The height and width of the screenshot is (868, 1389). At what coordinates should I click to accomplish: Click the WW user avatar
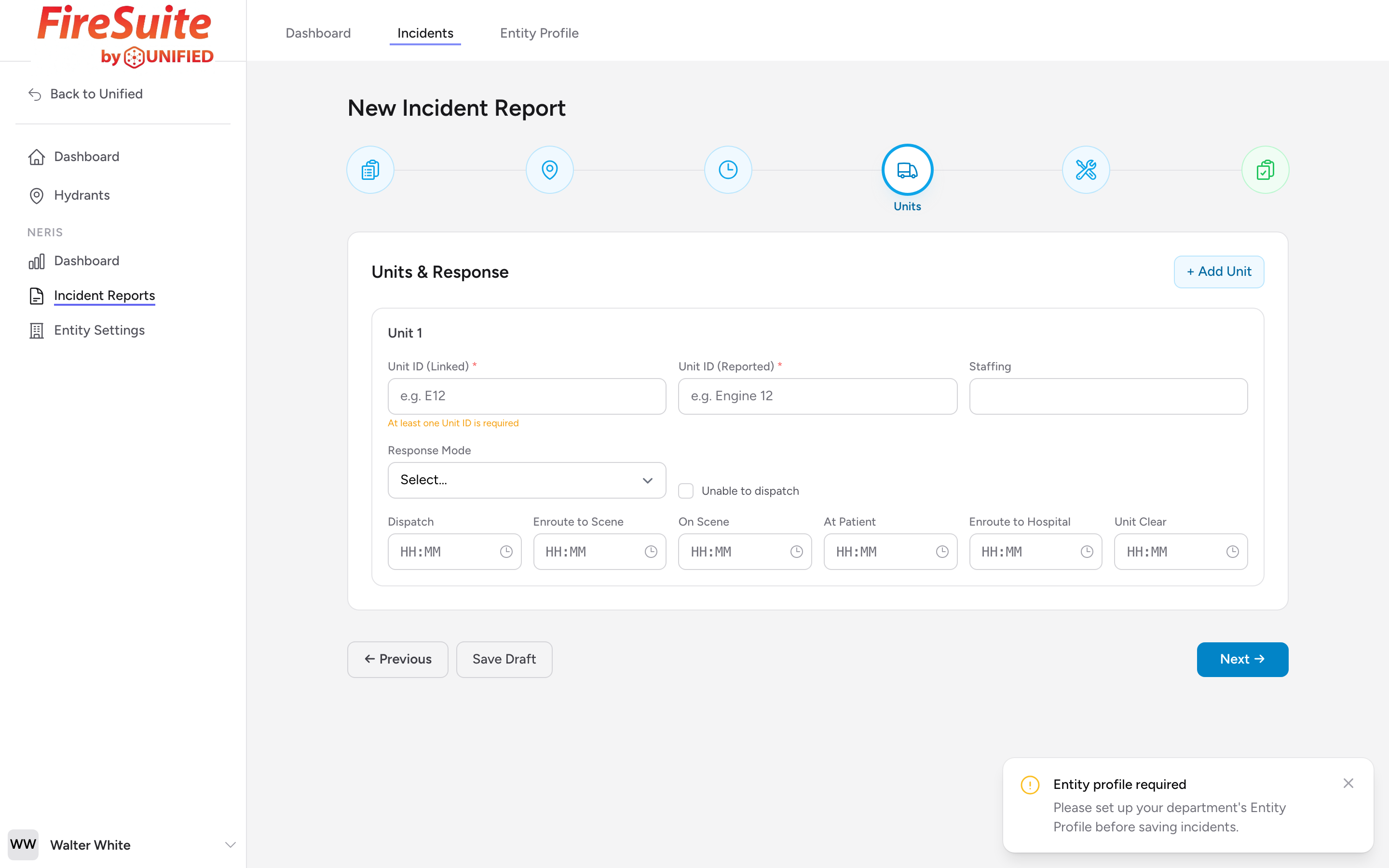tap(23, 844)
